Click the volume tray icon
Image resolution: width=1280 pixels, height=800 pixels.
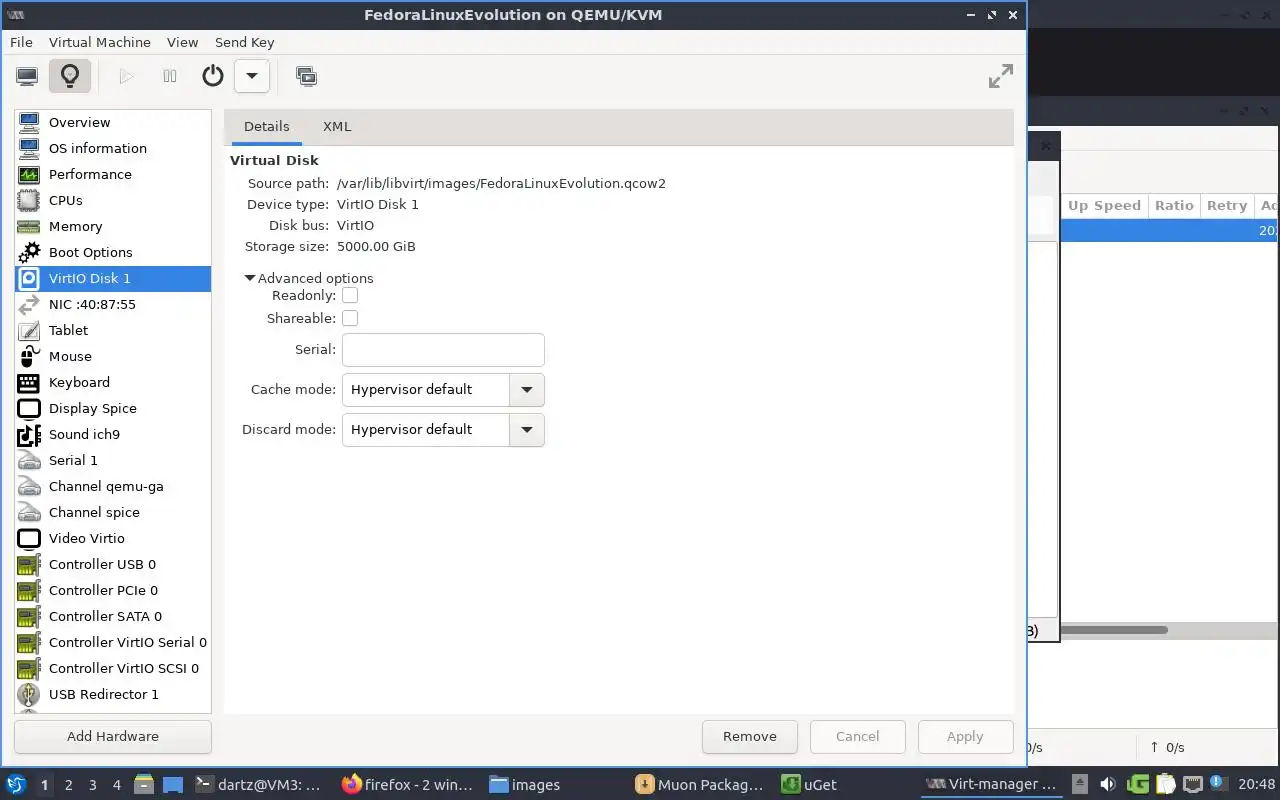(x=1107, y=784)
